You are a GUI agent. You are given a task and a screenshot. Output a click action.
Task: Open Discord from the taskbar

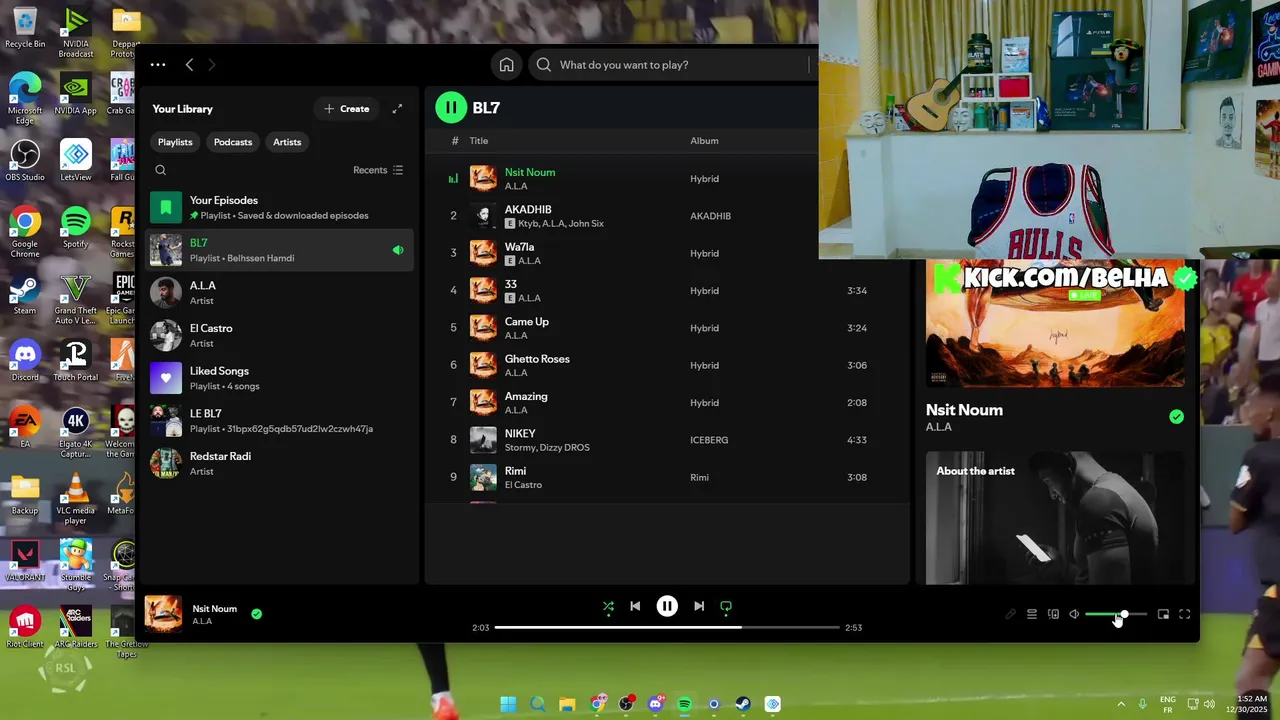pos(655,704)
